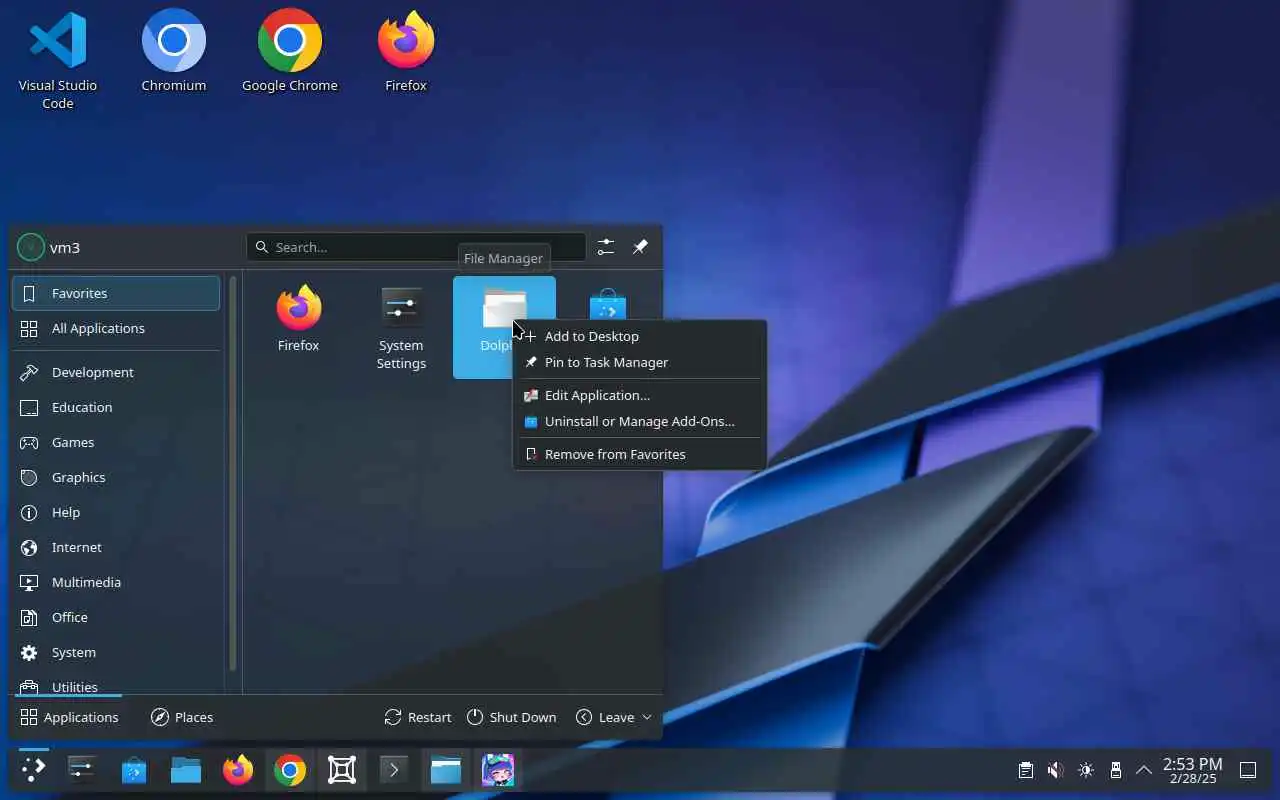Screen dimensions: 1280x800
Task: Click the square node-frame taskbar icon
Action: coord(342,770)
